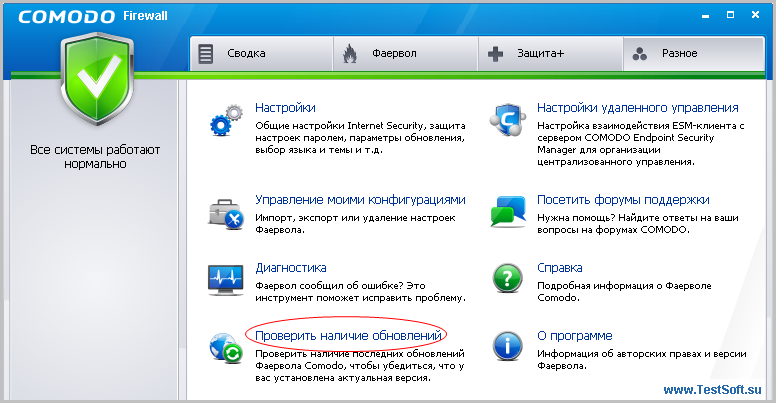The image size is (776, 403).
Task: Click Посетить форумы поддержки link
Action: coord(623,200)
